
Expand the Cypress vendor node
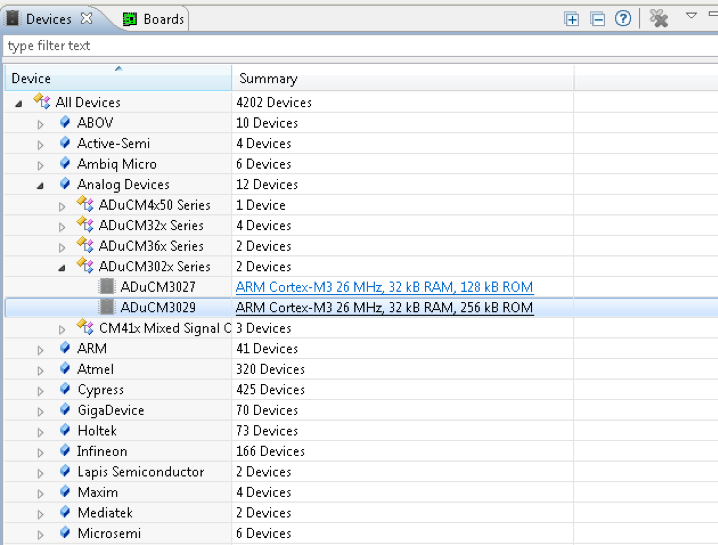[40, 391]
